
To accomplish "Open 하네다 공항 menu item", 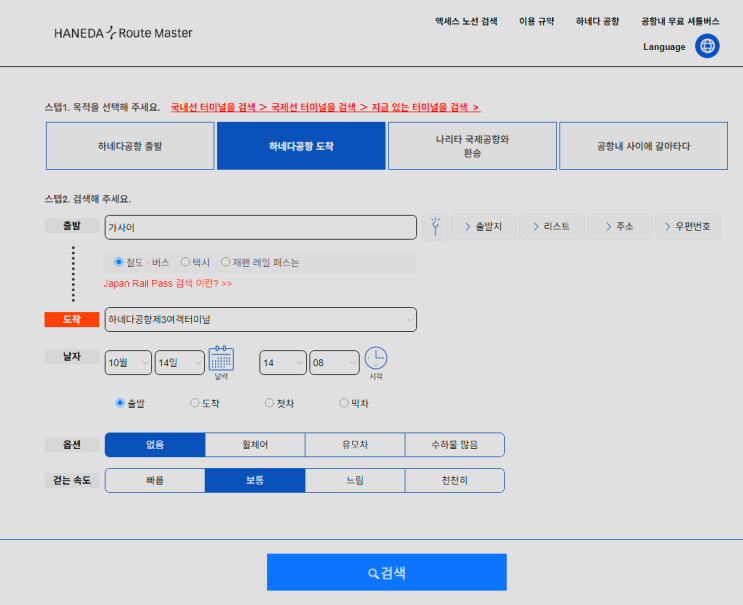I will (x=598, y=21).
